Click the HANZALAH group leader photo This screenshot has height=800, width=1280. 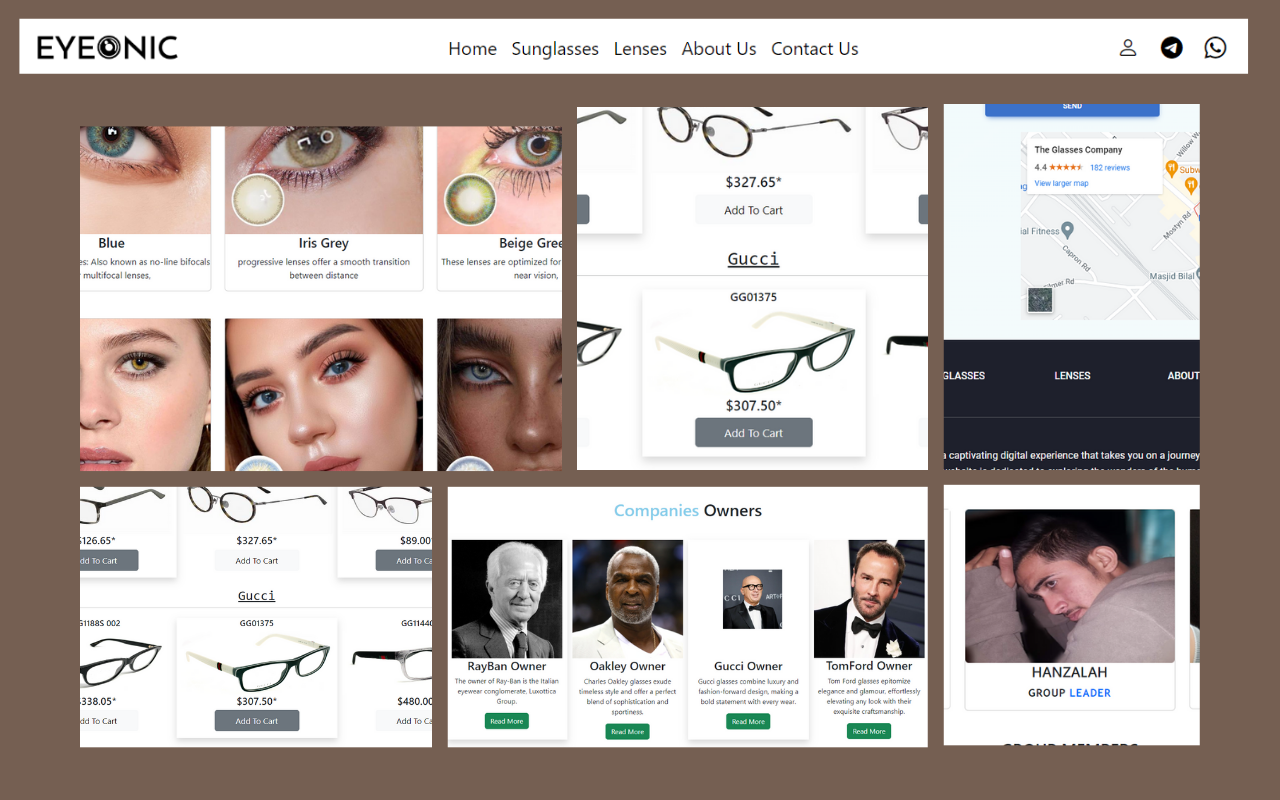tap(1070, 586)
